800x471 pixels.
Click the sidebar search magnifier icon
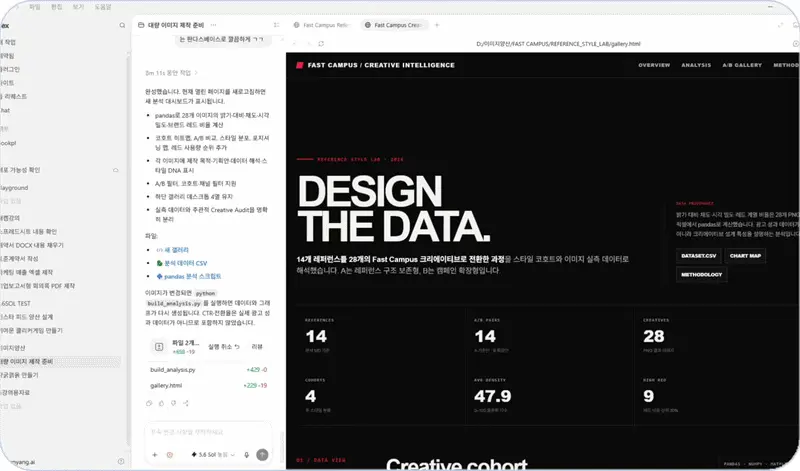[122, 25]
